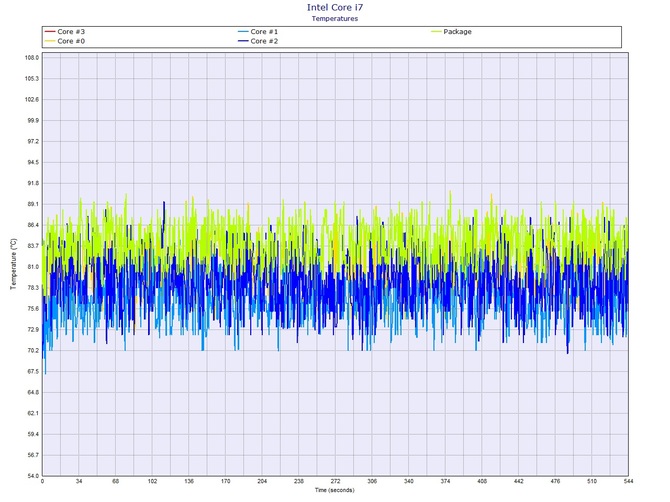Click the 56.7 y-axis value
The height and width of the screenshot is (502, 670).
[x=33, y=455]
